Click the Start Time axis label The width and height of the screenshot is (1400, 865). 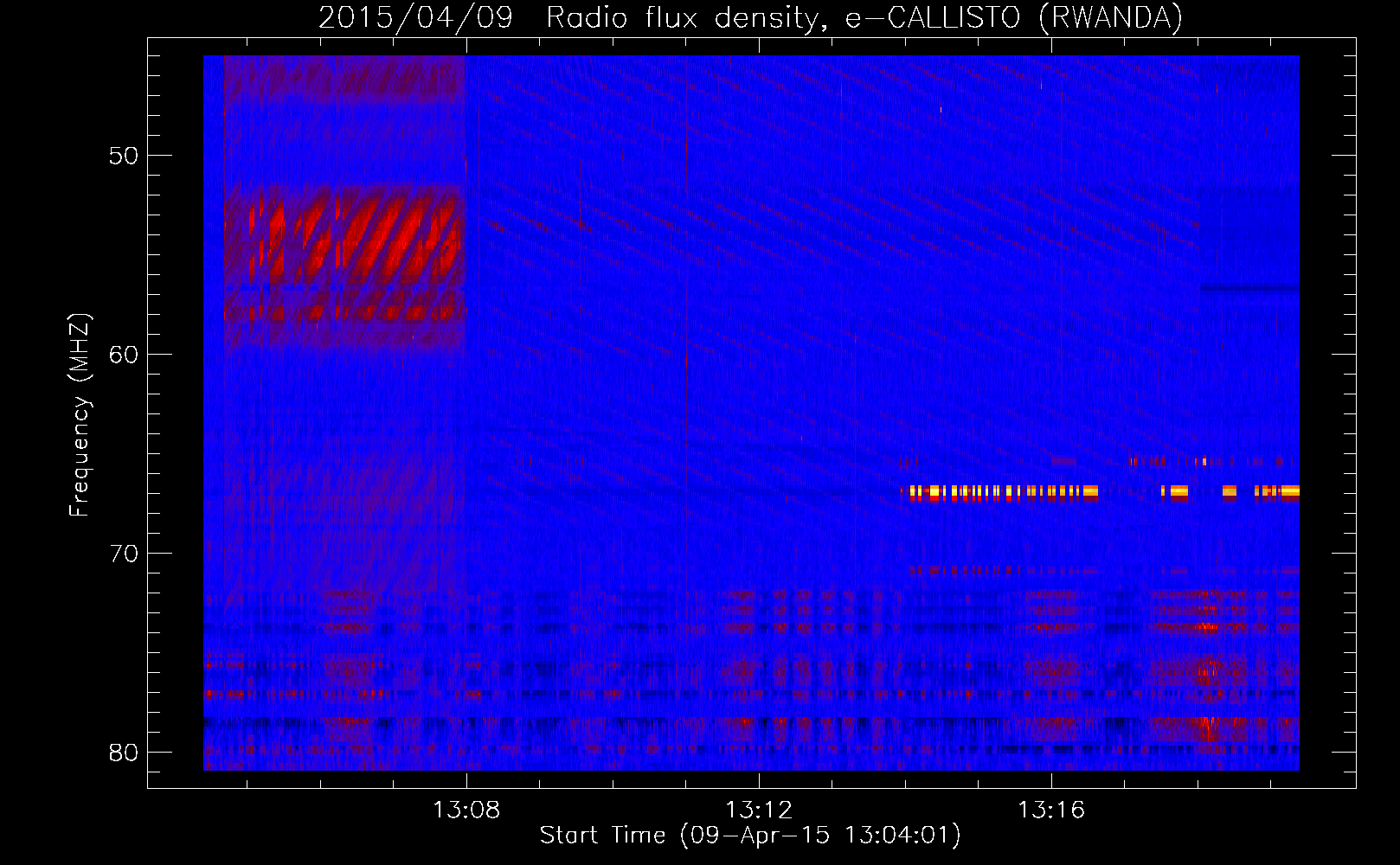tap(750, 835)
